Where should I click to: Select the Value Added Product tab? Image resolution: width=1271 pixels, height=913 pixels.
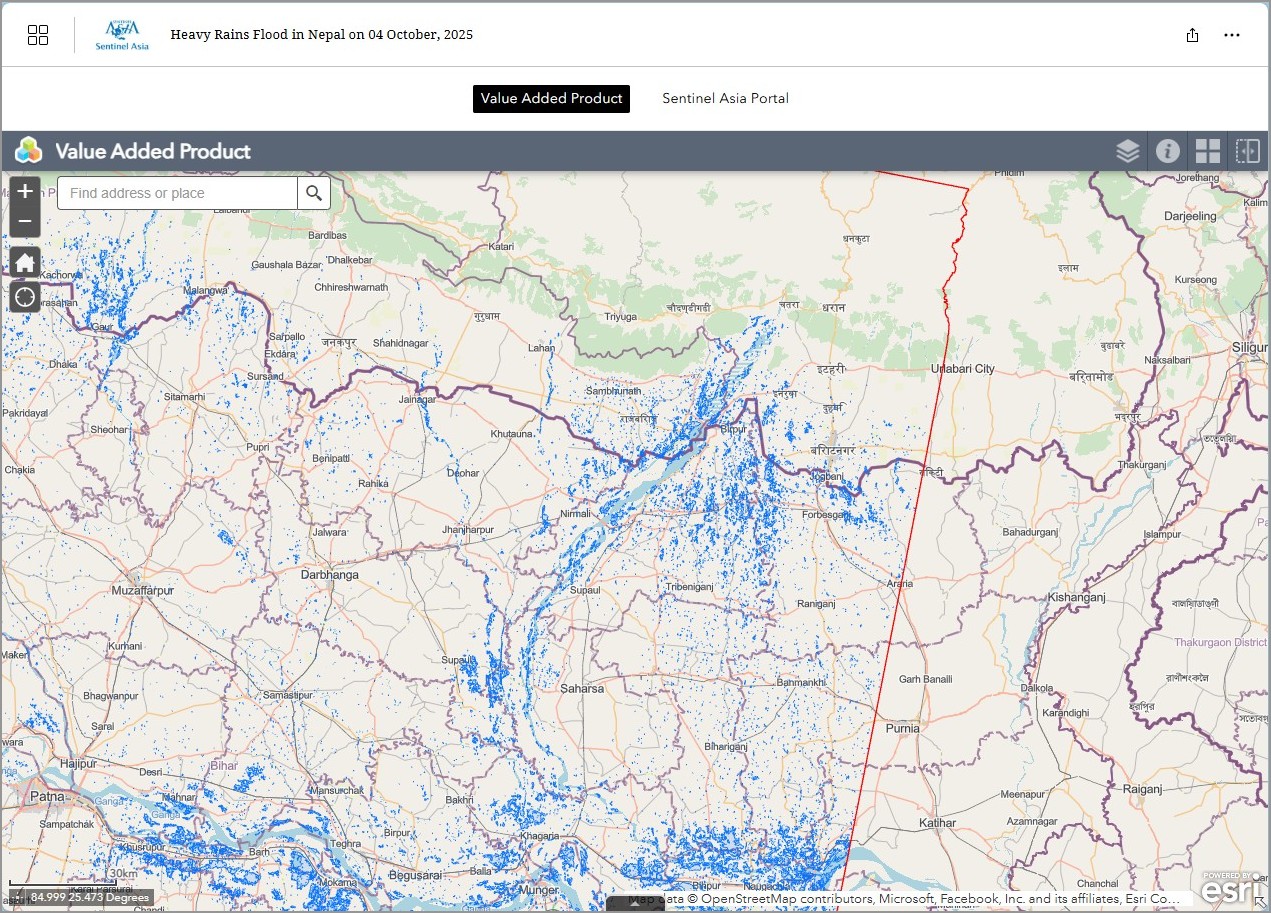(x=551, y=98)
